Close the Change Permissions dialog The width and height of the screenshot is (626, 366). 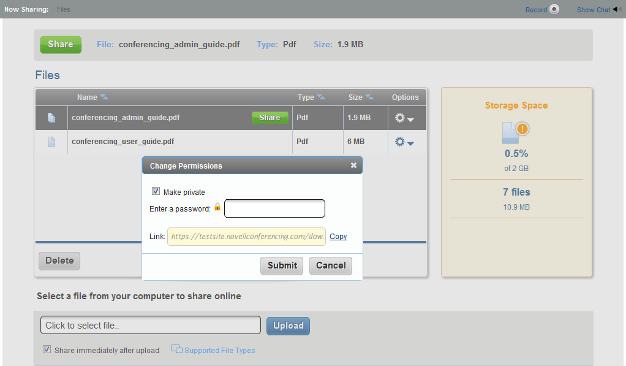[x=353, y=165]
